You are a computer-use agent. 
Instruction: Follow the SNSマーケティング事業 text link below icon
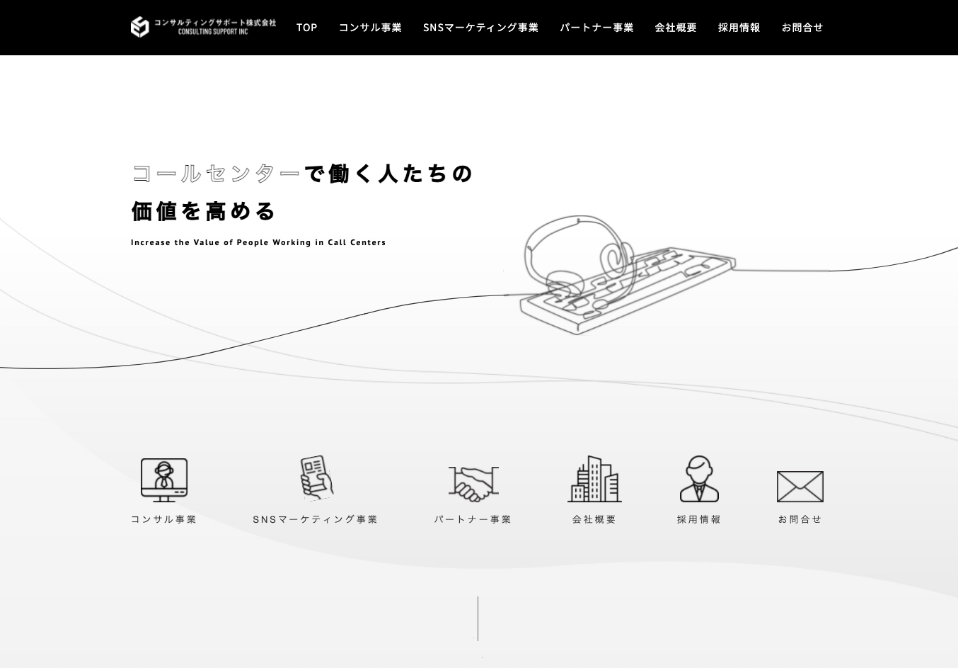315,520
